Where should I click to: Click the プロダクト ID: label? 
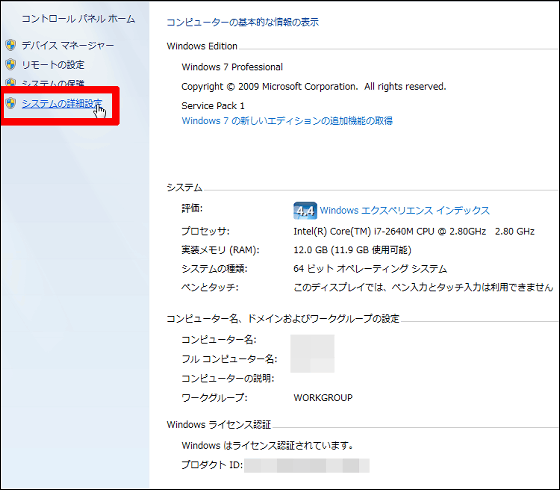click(x=212, y=465)
